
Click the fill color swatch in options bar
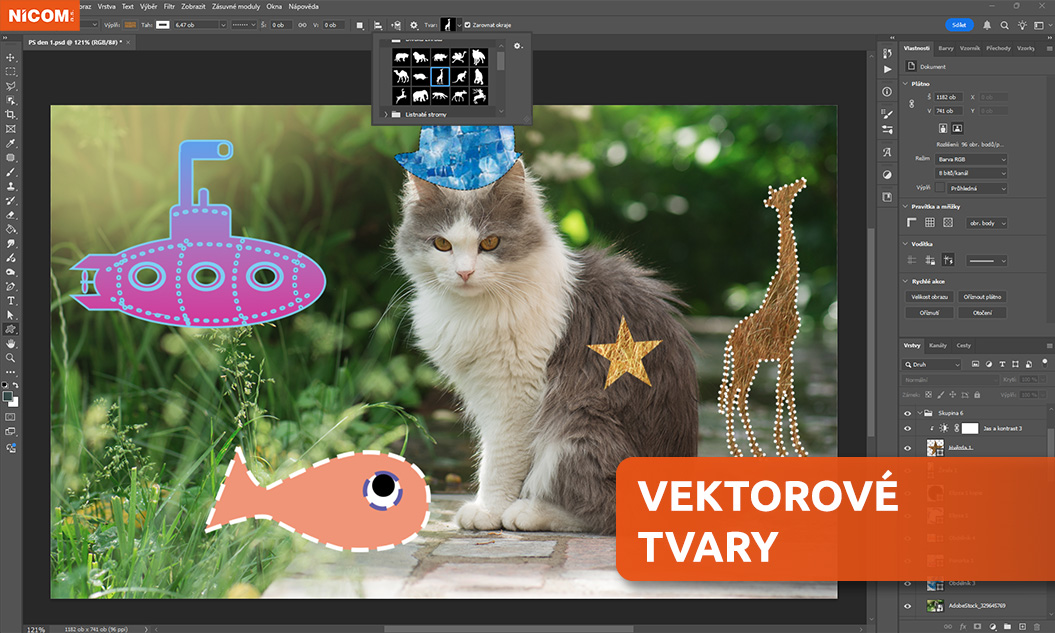(129, 25)
